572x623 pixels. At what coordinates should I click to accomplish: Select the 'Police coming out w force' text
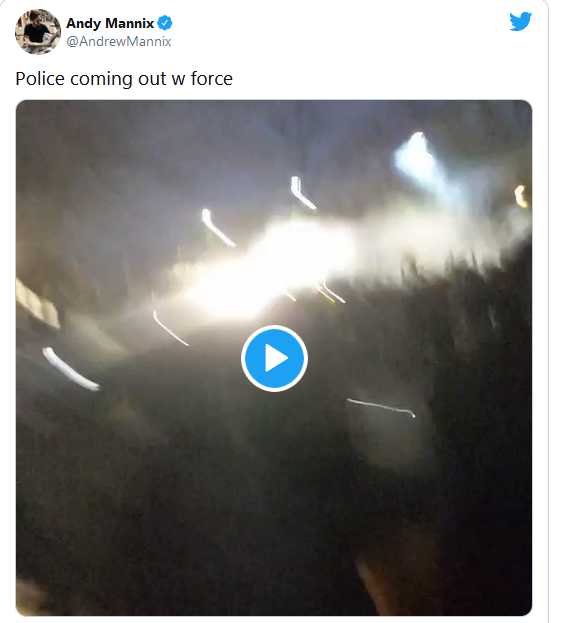124,78
